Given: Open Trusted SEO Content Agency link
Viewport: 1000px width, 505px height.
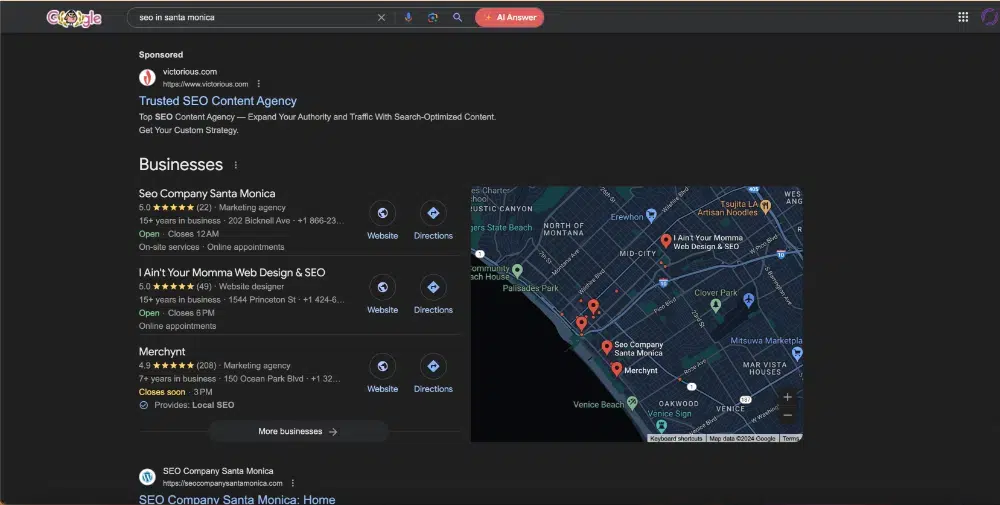Looking at the screenshot, I should [x=217, y=101].
